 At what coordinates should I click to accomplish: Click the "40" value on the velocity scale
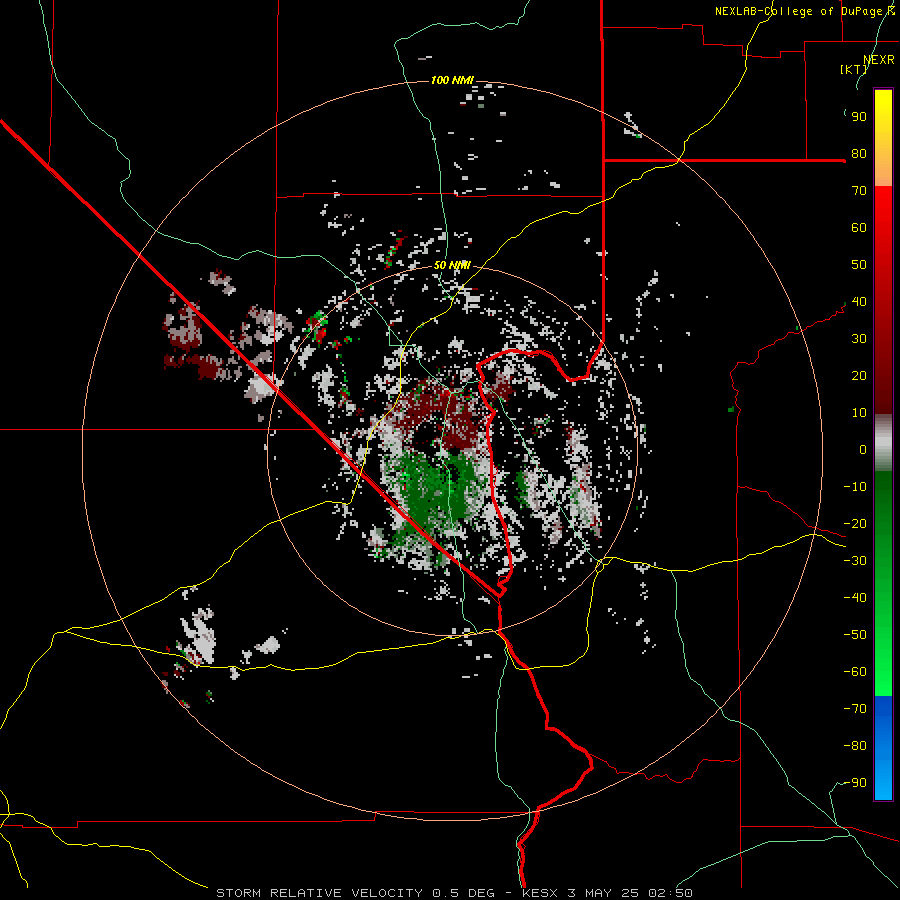pos(859,302)
